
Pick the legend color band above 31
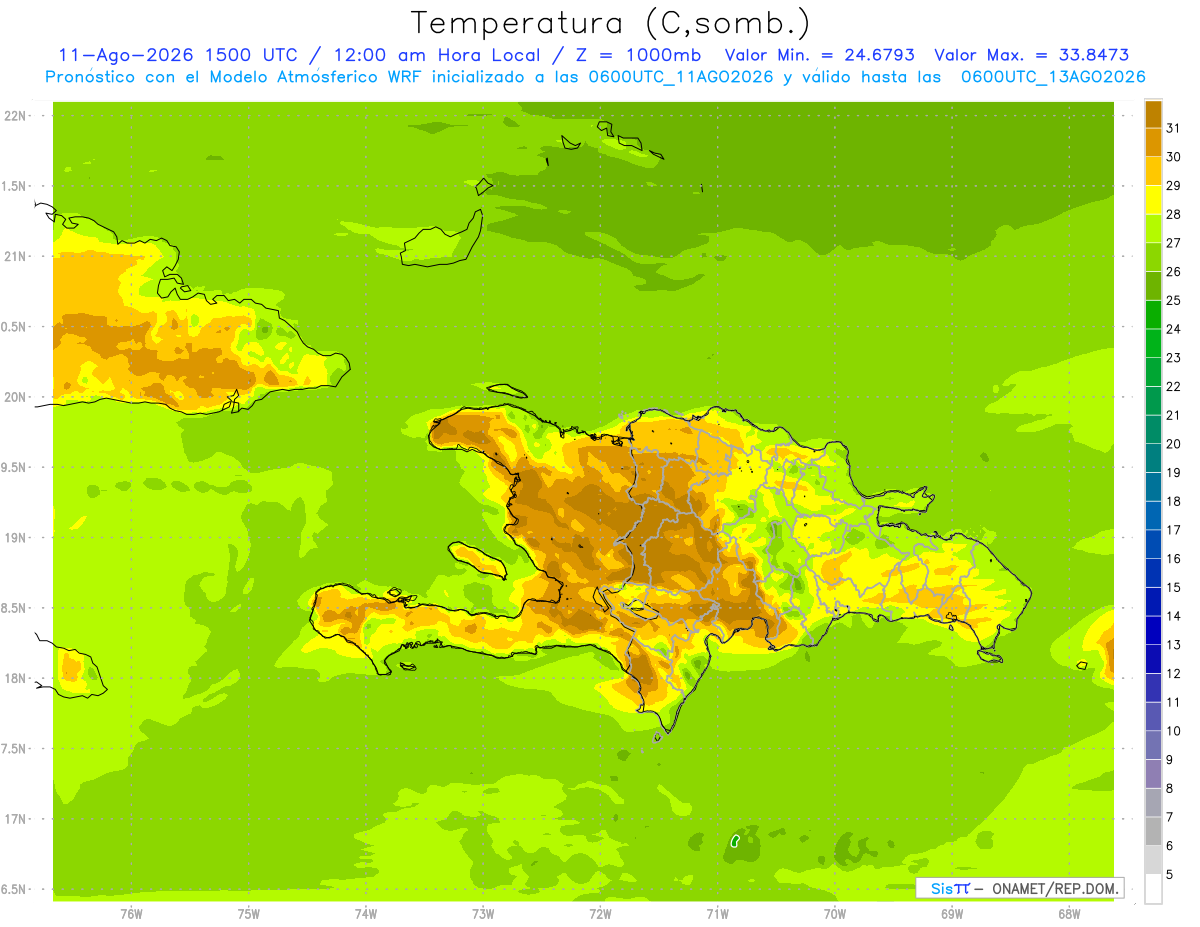[x=1153, y=114]
